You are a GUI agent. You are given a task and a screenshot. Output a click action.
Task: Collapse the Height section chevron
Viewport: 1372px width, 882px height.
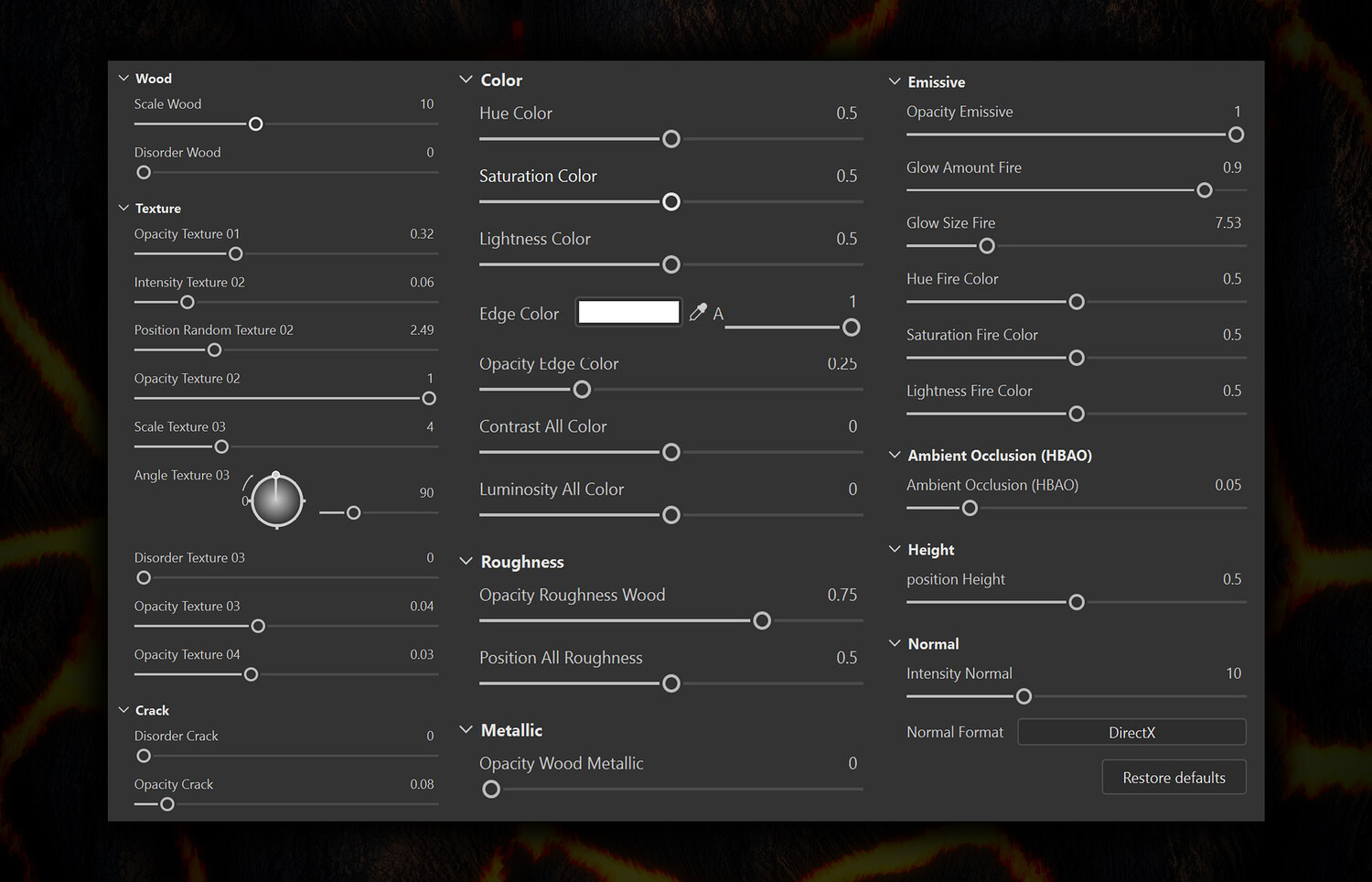point(895,549)
